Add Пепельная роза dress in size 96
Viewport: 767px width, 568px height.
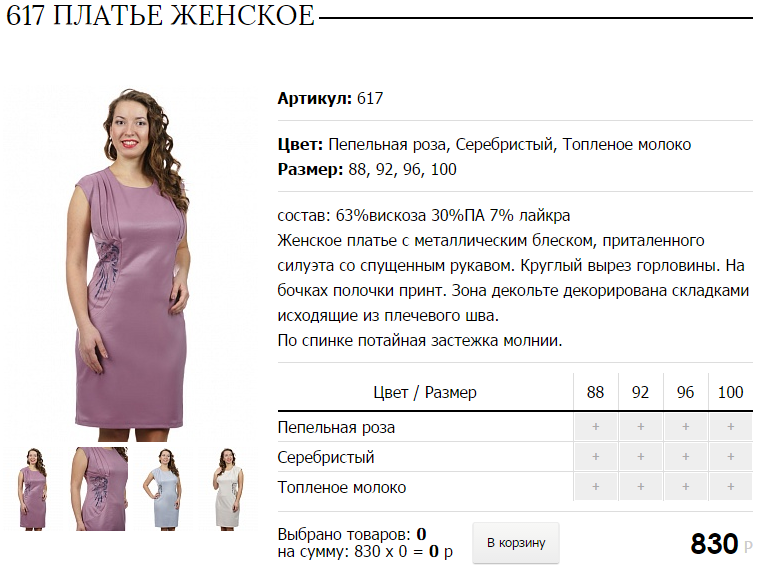tap(685, 427)
